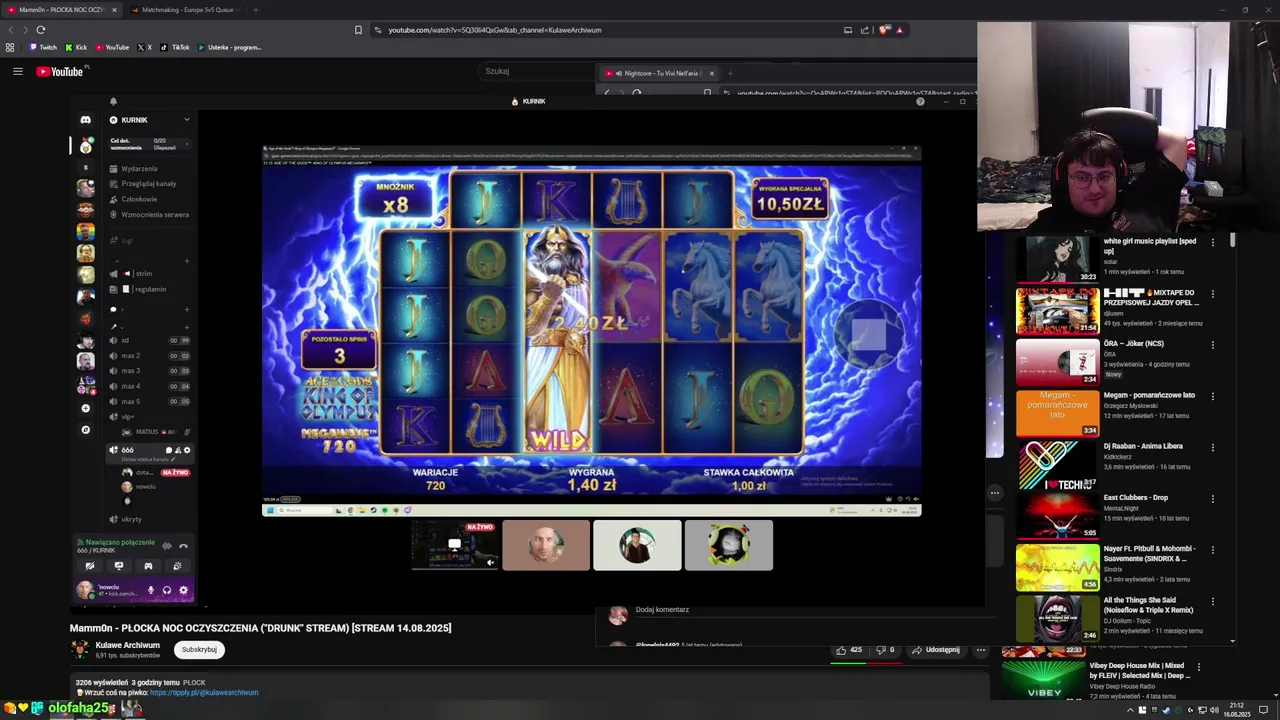Open Discord user settings gear
The image size is (1280, 720).
[183, 590]
